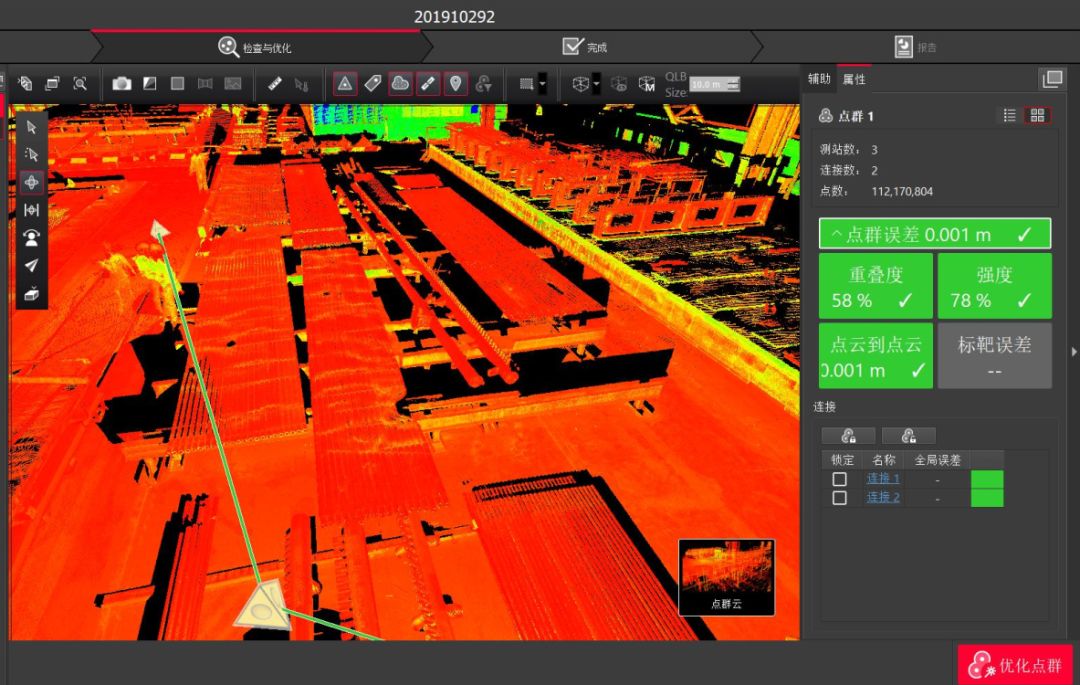Viewport: 1080px width, 685px height.
Task: Click the overlapping windows view icon
Action: pyautogui.click(x=52, y=84)
